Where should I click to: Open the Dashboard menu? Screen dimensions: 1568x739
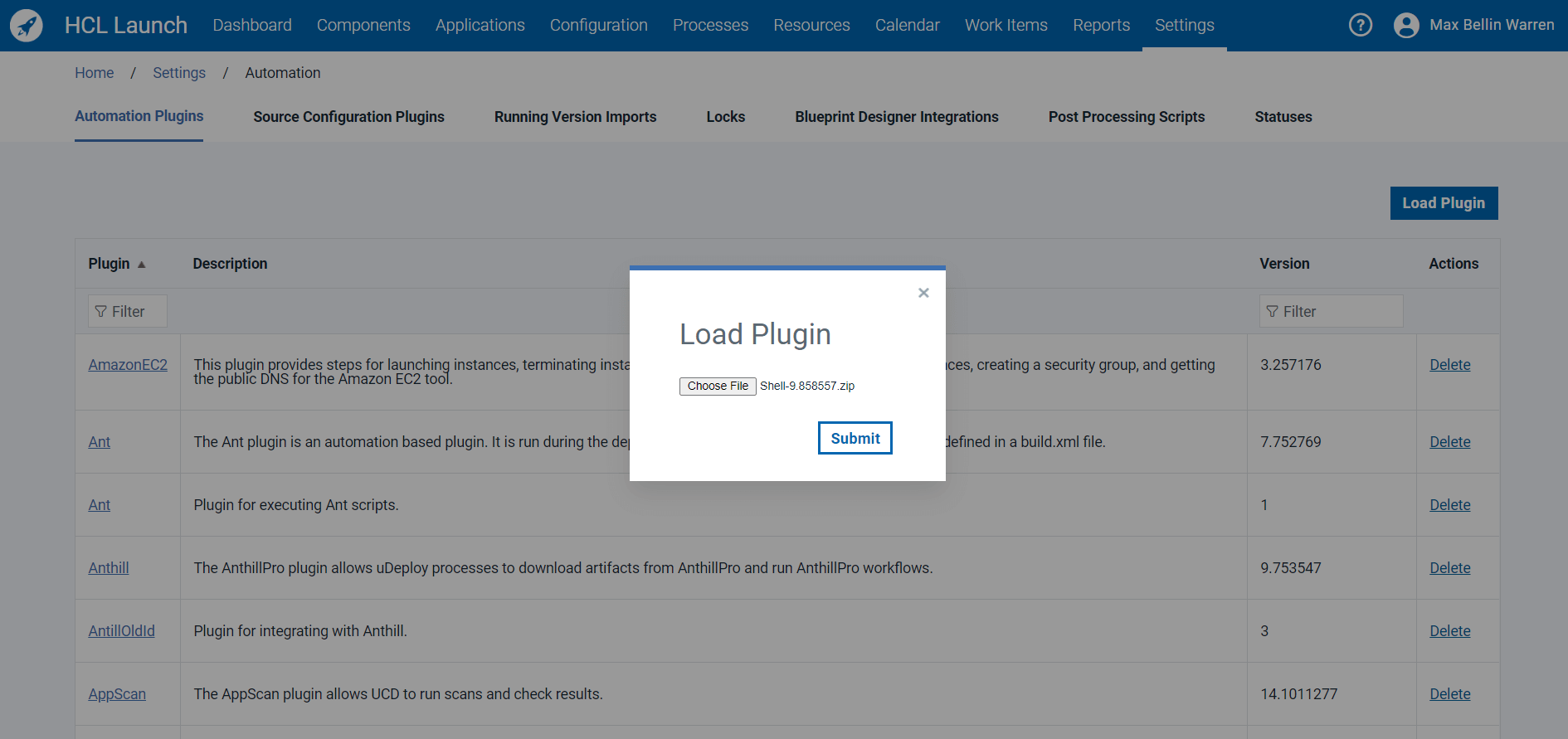click(252, 25)
